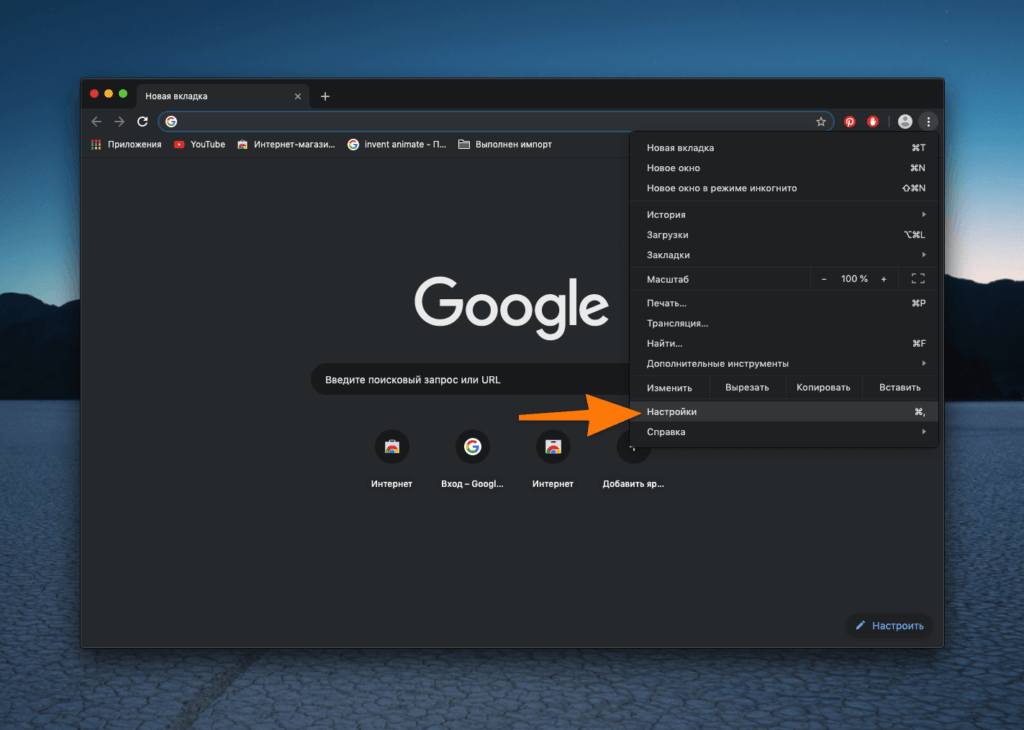This screenshot has height=730, width=1024.
Task: Open the Выполнен импорт bookmarks folder
Action: pos(505,144)
